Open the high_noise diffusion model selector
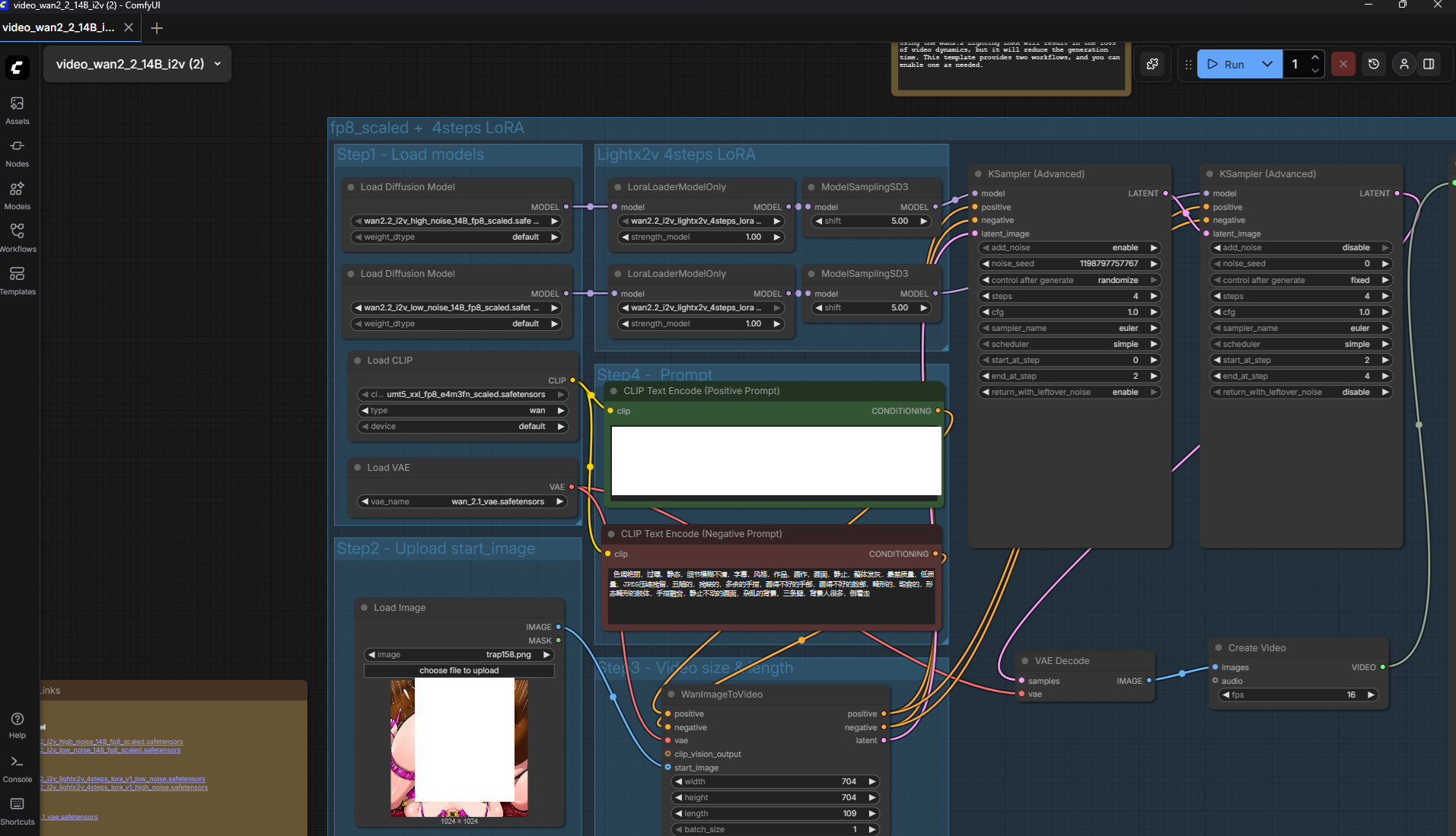Image resolution: width=1456 pixels, height=836 pixels. click(457, 221)
